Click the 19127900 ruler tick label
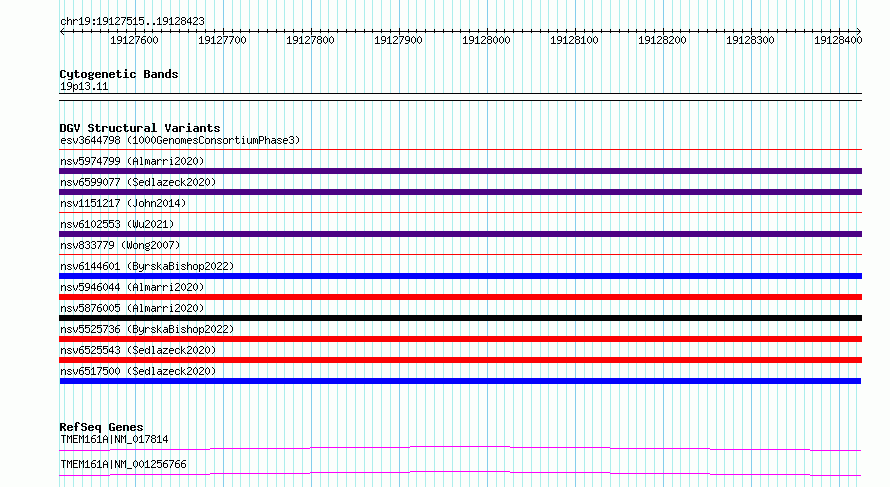Screen dimensions: 890x487 click(398, 40)
